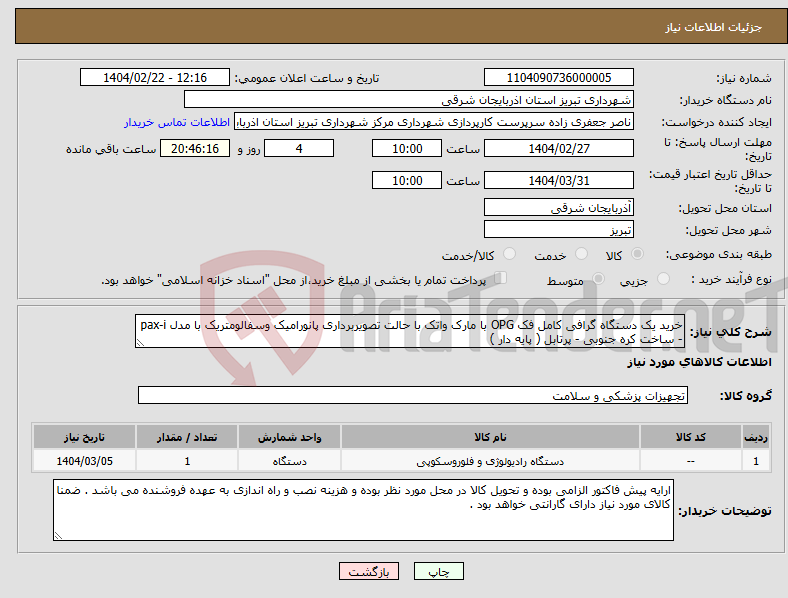Click the announcement date field 1404/02/22 - 12:16

[x=155, y=77]
